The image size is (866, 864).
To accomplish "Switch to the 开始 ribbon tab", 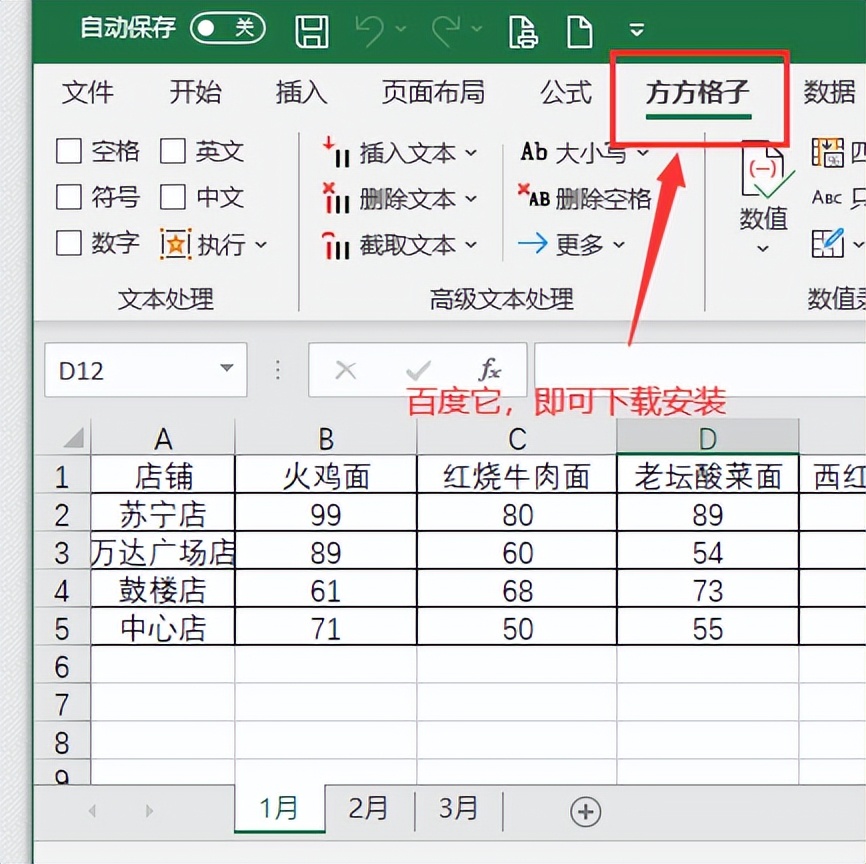I will pos(195,93).
